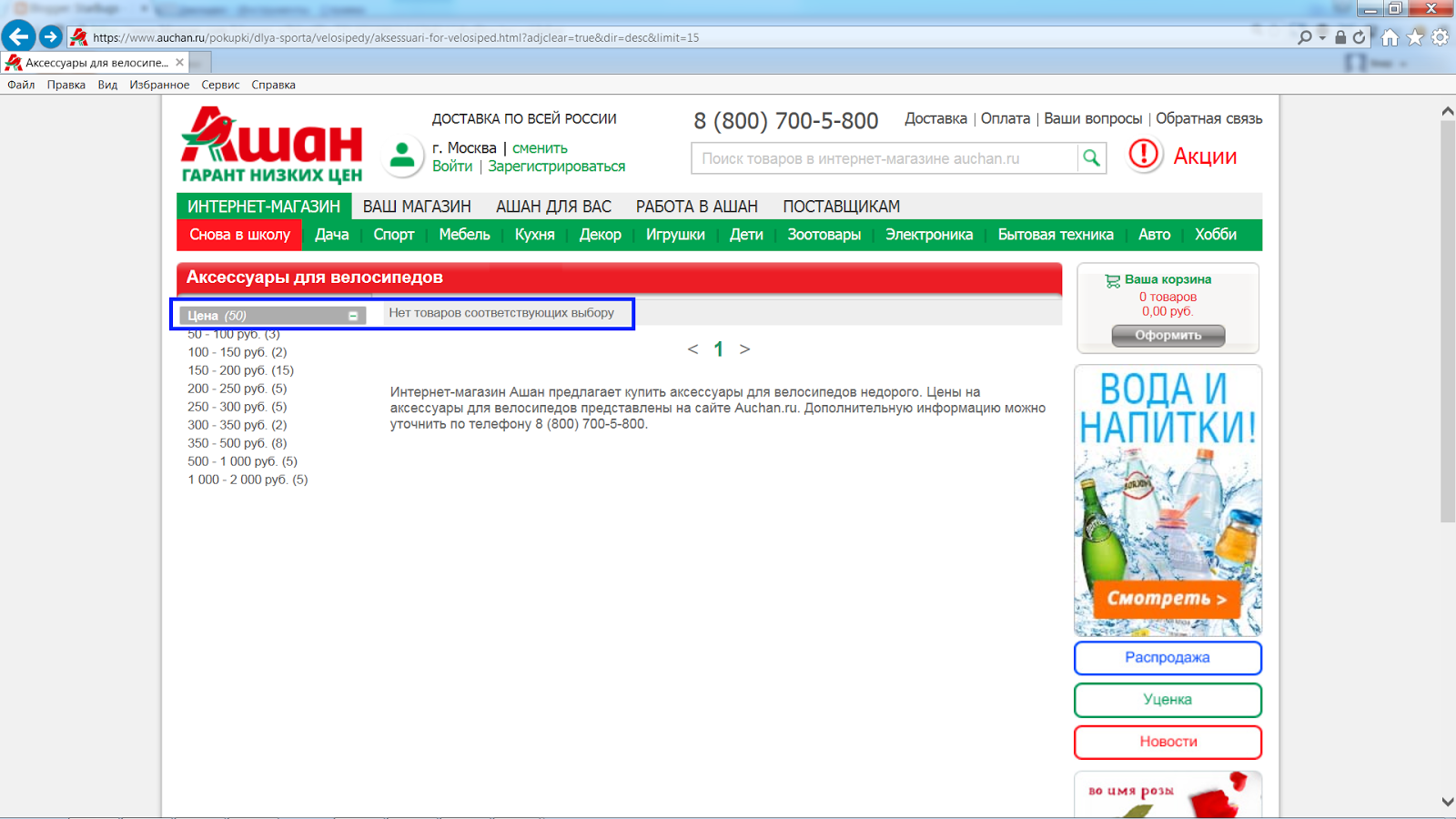Image resolution: width=1456 pixels, height=819 pixels.
Task: Open the Правка menu
Action: (x=66, y=85)
